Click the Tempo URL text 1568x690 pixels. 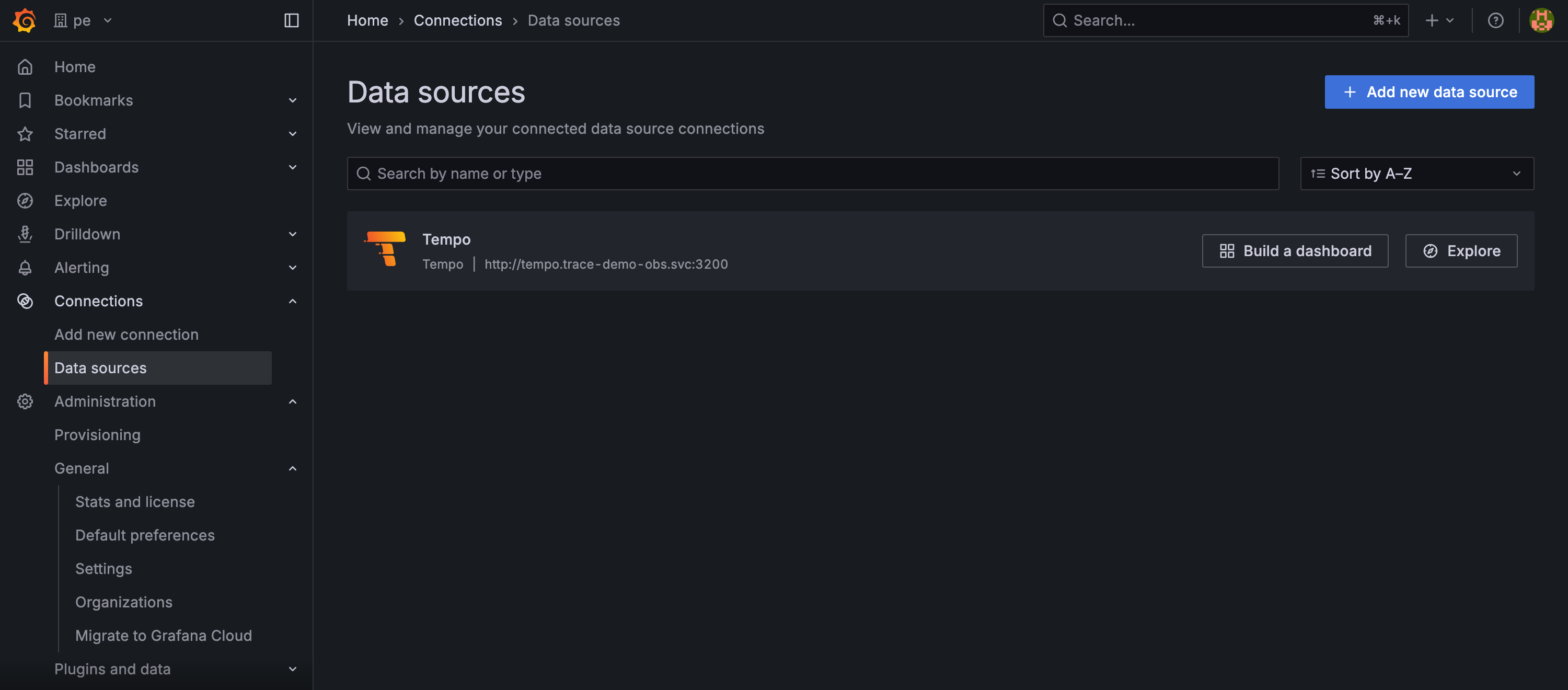click(x=606, y=263)
